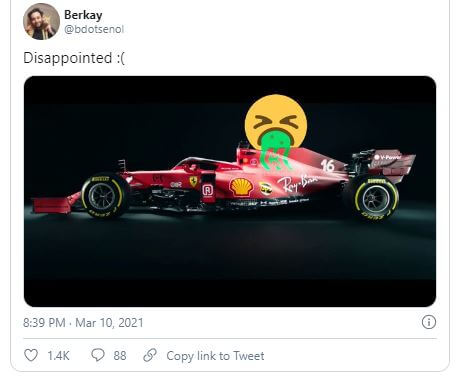Screen dimensions: 462x378
Task: Like the tweet with the heart icon
Action: (31, 355)
